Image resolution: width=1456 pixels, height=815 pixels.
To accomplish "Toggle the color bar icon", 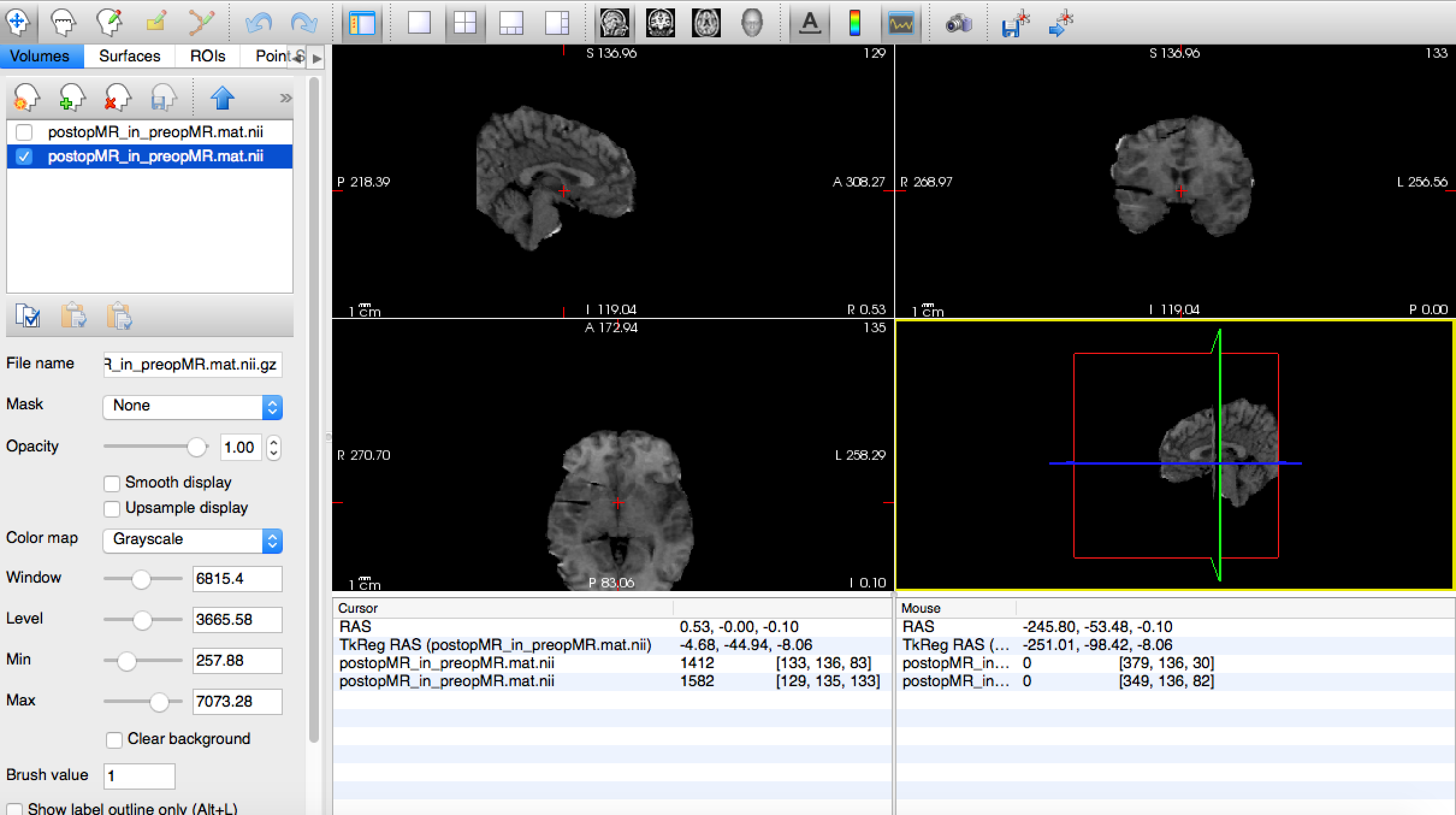I will pyautogui.click(x=854, y=23).
